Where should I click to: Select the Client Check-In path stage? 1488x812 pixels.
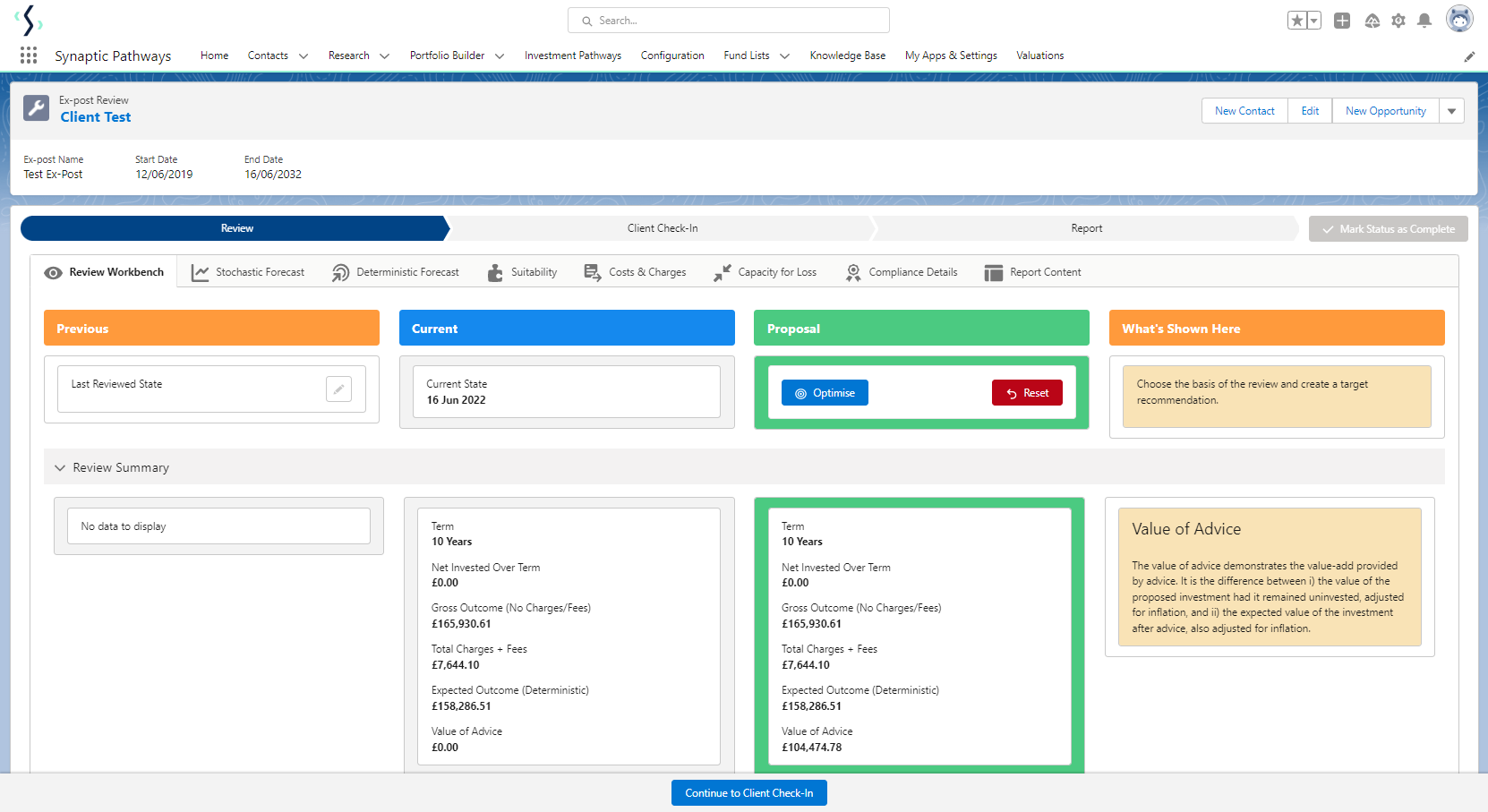point(663,228)
